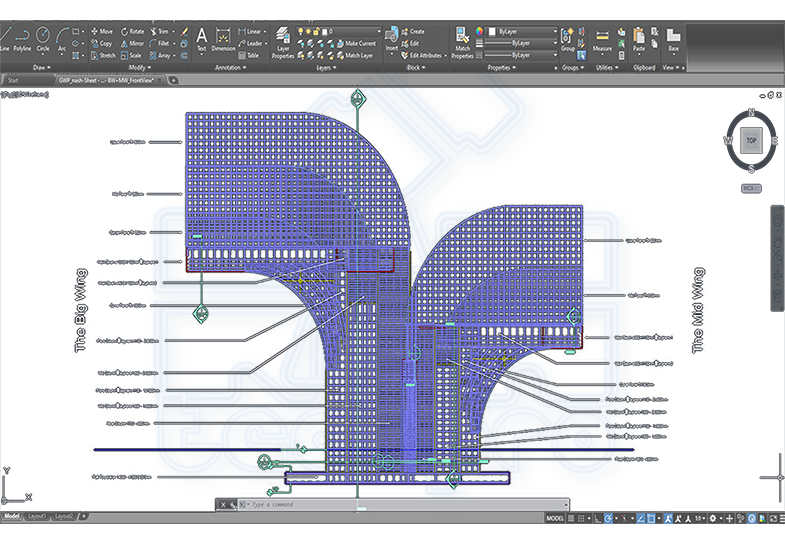Open the Layout2 tab
785x544 pixels.
64,516
